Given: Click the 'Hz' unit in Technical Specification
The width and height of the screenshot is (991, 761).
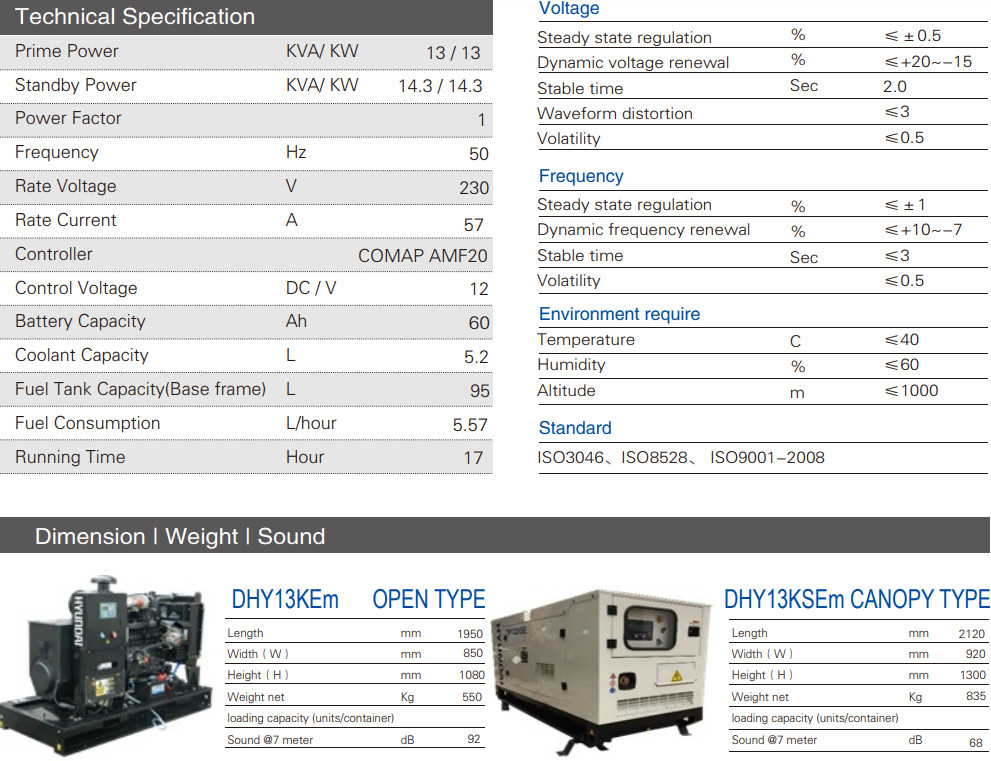Looking at the screenshot, I should pyautogui.click(x=296, y=152).
